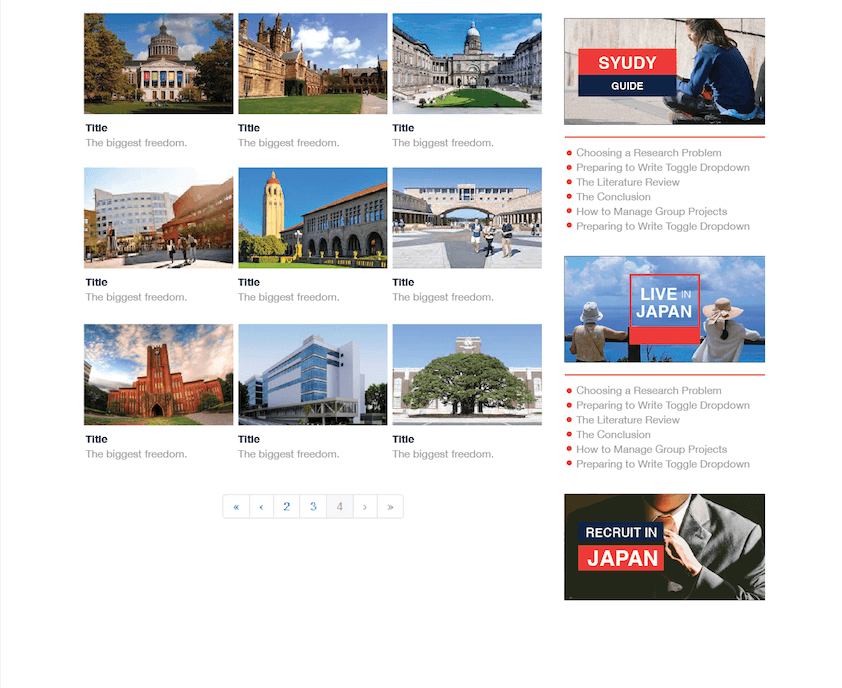Viewport: 842px width, 688px height.
Task: Open the white and blue office building thumbnail
Action: point(313,374)
